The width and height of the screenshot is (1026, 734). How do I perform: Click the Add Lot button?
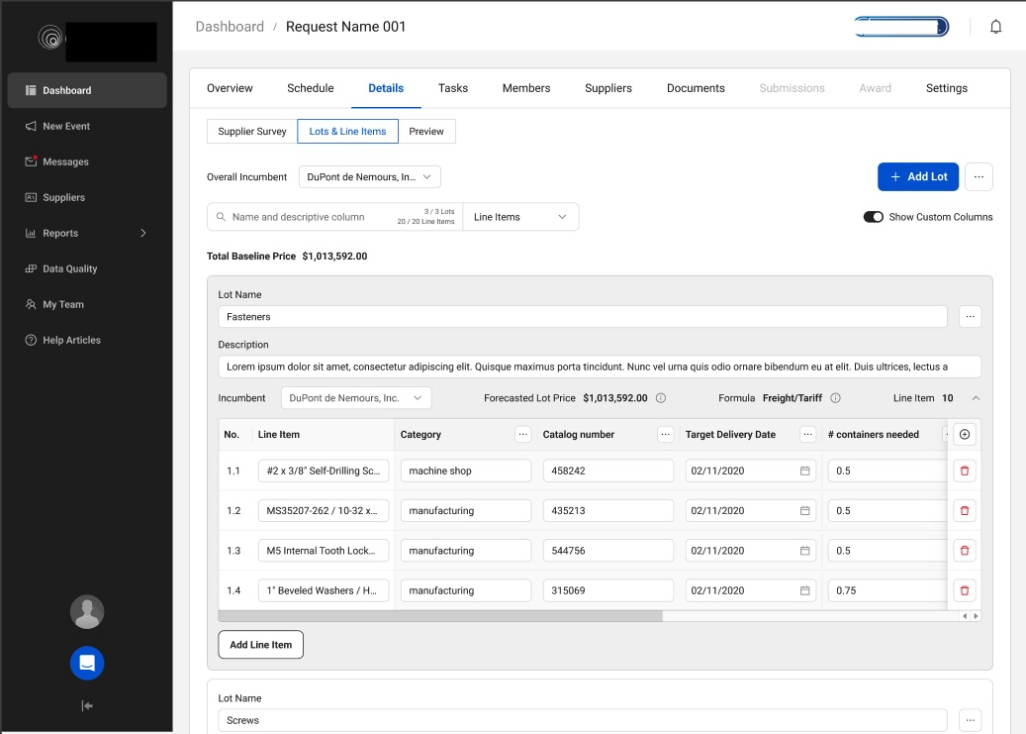(x=918, y=176)
